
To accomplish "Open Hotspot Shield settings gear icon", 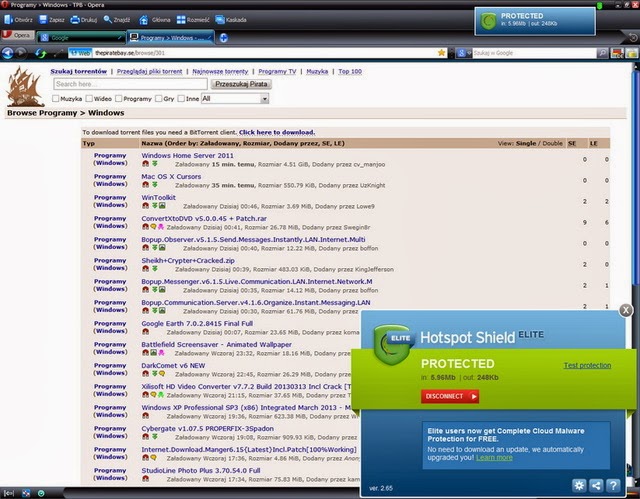I will click(579, 485).
